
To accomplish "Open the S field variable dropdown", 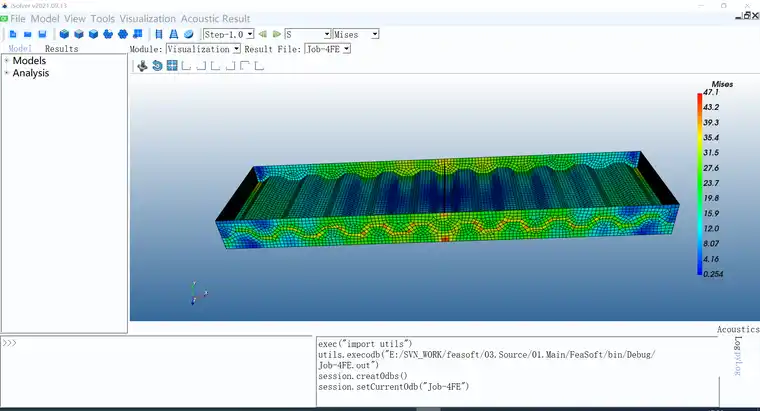I will tap(308, 34).
